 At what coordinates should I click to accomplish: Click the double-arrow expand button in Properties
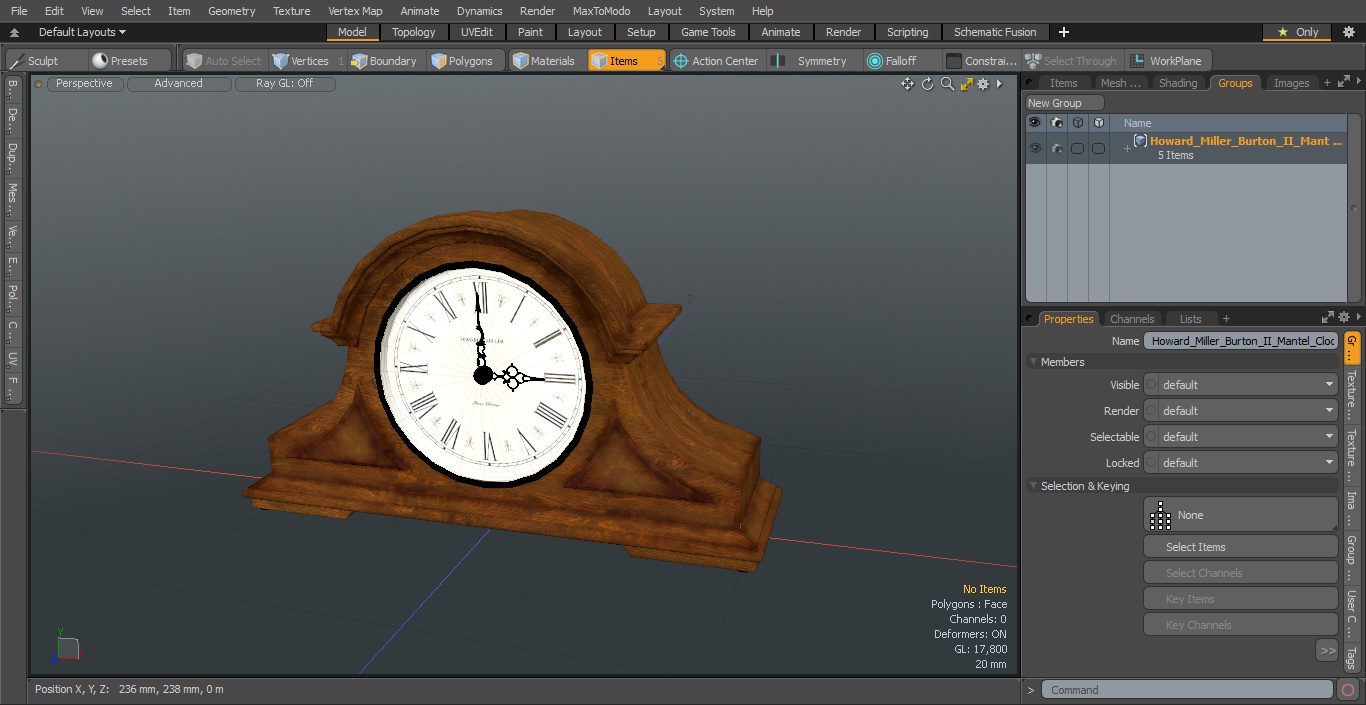1327,651
